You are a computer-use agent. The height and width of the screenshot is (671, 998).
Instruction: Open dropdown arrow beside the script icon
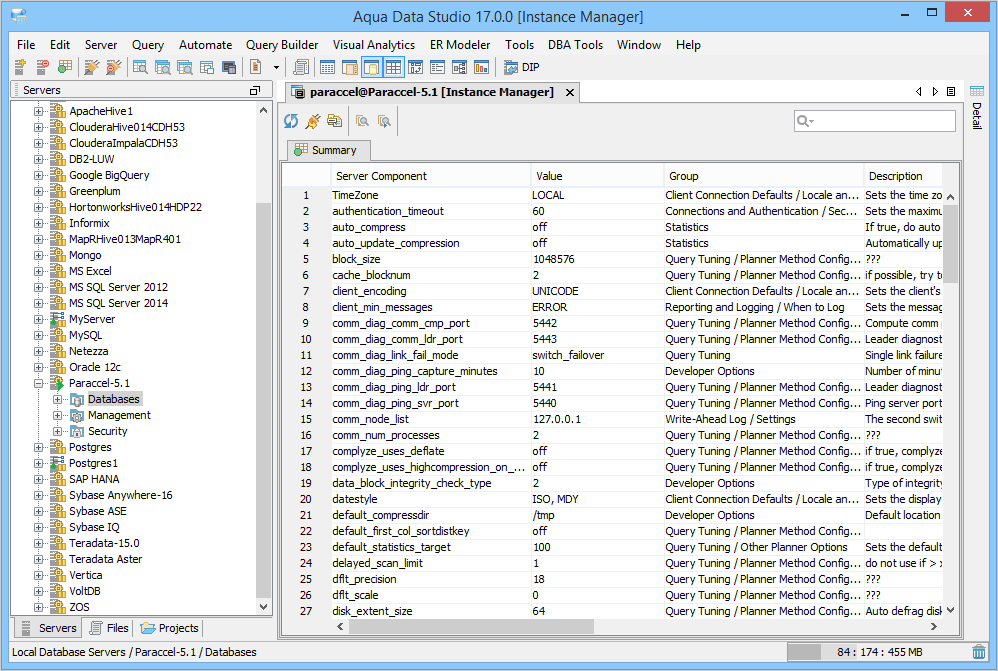276,67
